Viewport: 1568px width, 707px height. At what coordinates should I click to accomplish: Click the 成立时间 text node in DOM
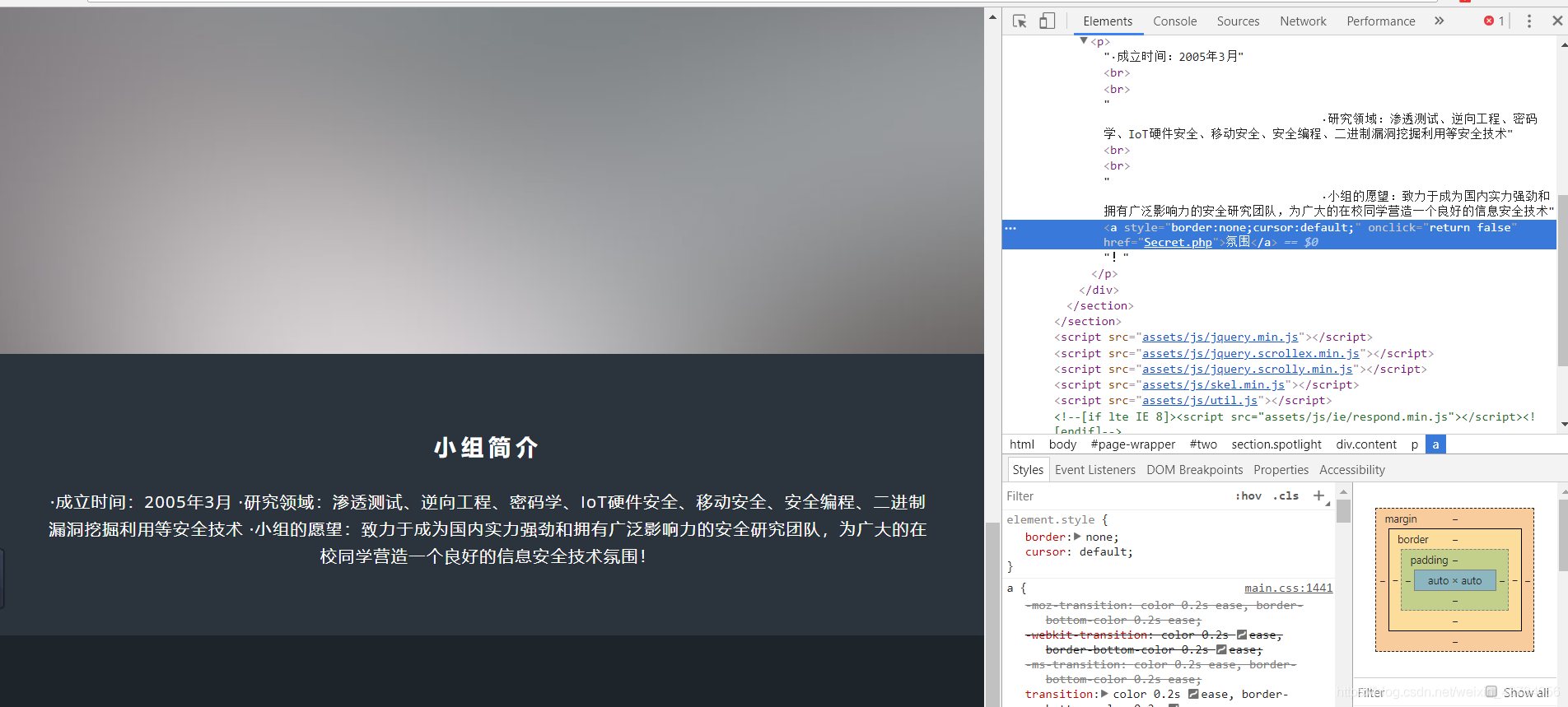coord(1174,56)
